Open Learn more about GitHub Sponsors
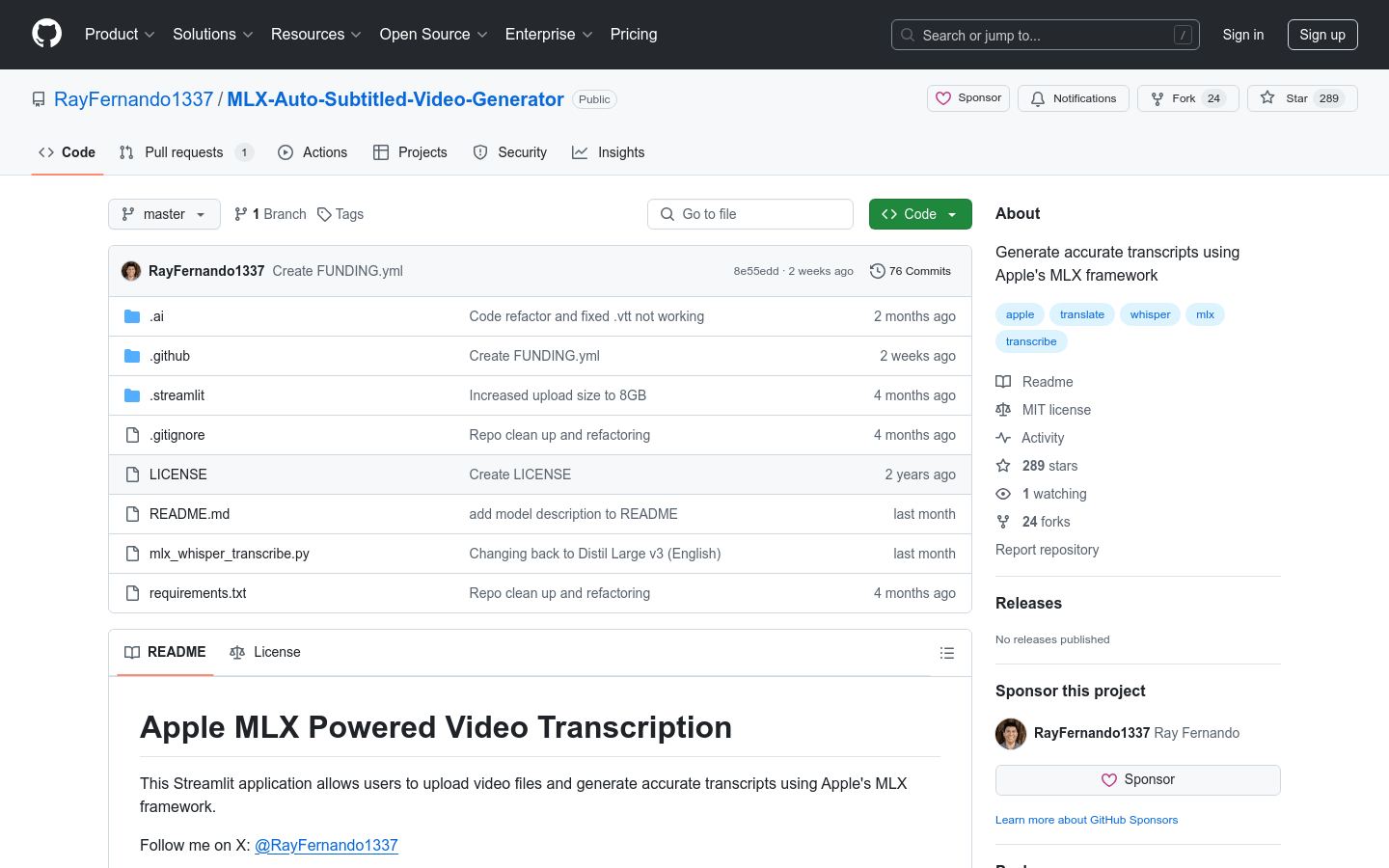This screenshot has width=1389, height=868. (1086, 820)
